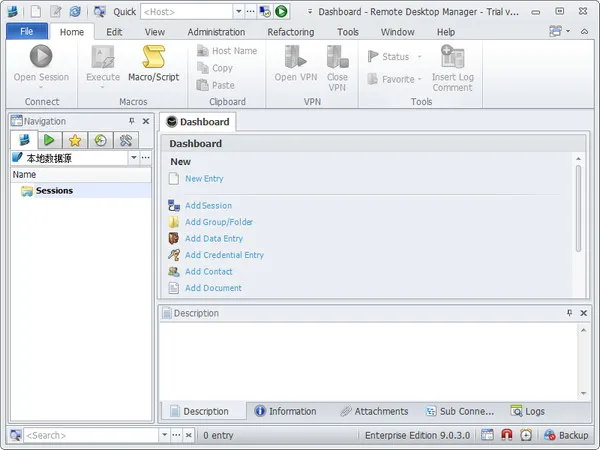Expand the Favorite dropdown in Tools group
Viewport: 600px width, 450px height.
[x=420, y=79]
